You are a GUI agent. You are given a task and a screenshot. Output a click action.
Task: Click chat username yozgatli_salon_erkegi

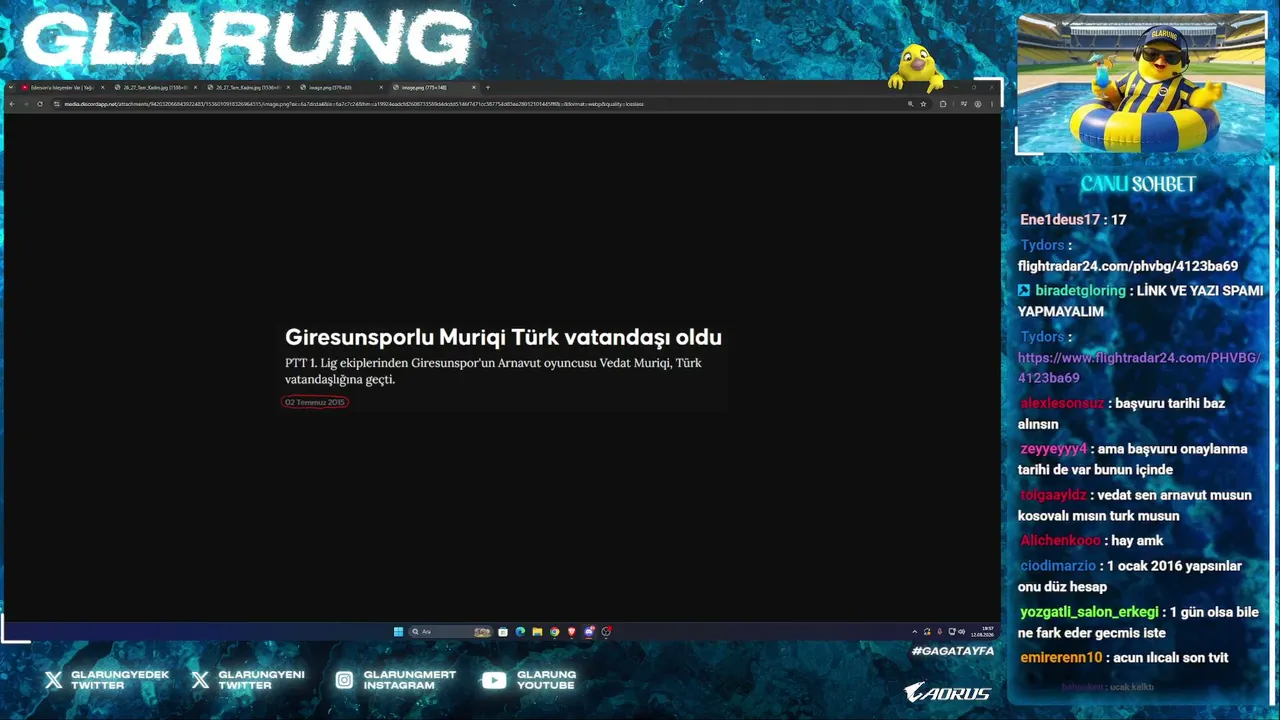click(1089, 612)
